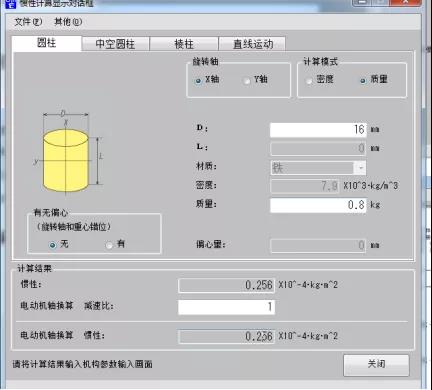Click the window title bar app icon
This screenshot has width=432, height=390.
[x=10, y=3]
